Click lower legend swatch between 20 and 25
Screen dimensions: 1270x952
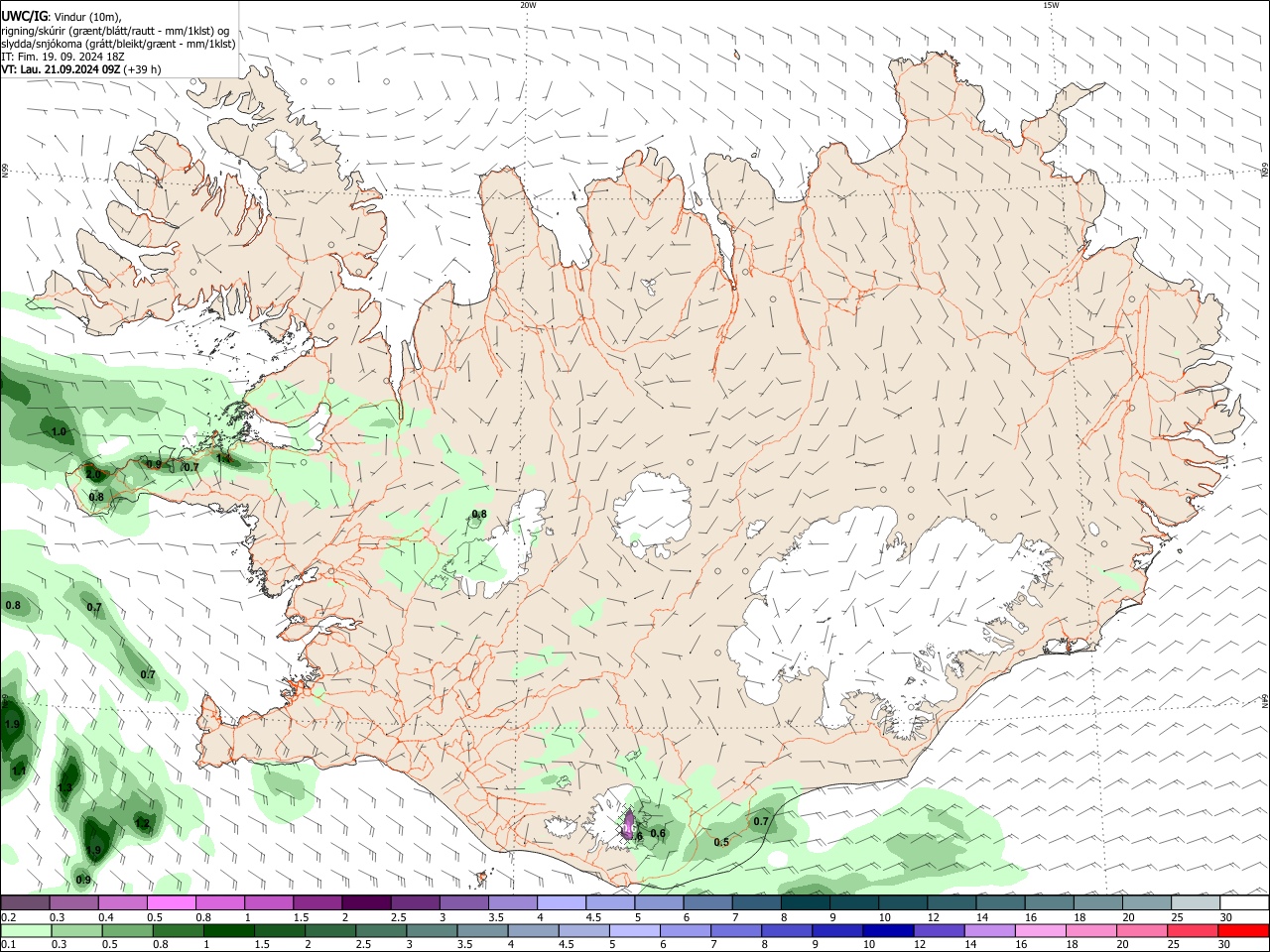click(1141, 930)
